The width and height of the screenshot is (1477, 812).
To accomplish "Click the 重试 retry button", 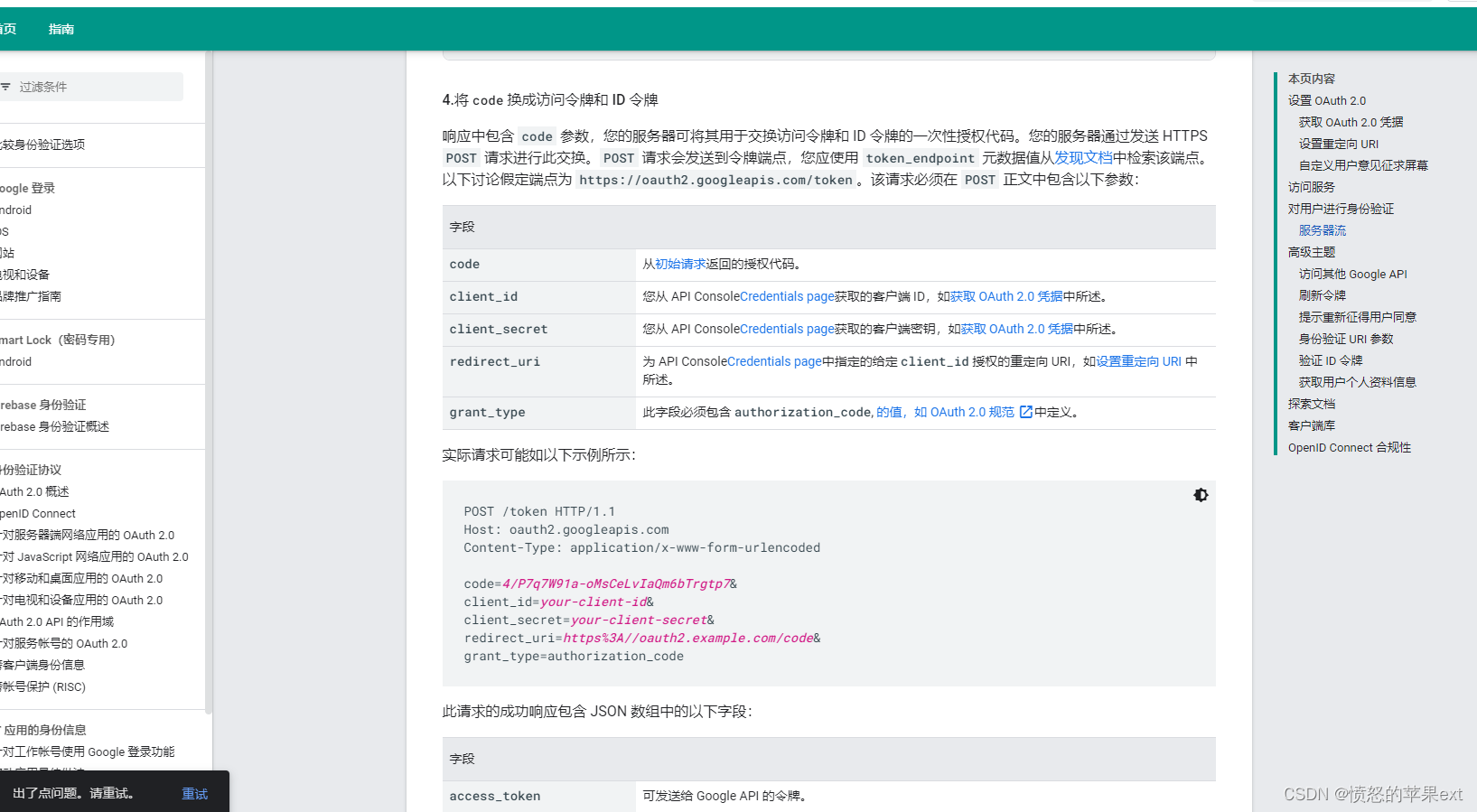I will 195,794.
